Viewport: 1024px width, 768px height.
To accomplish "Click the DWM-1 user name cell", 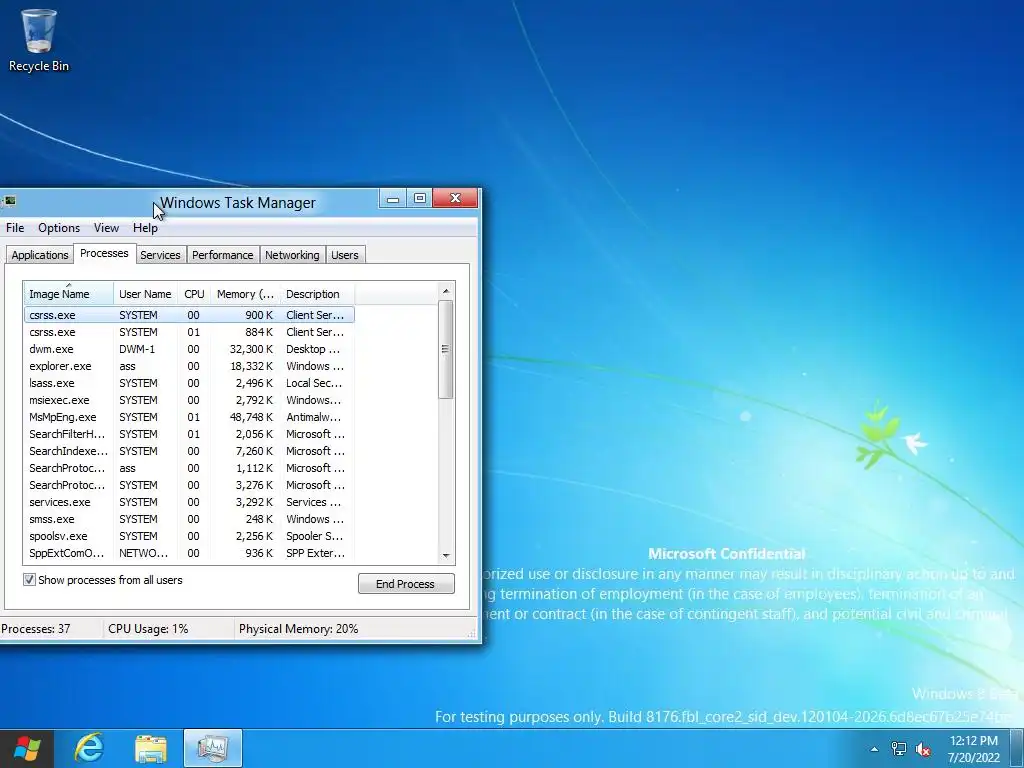I will 137,349.
